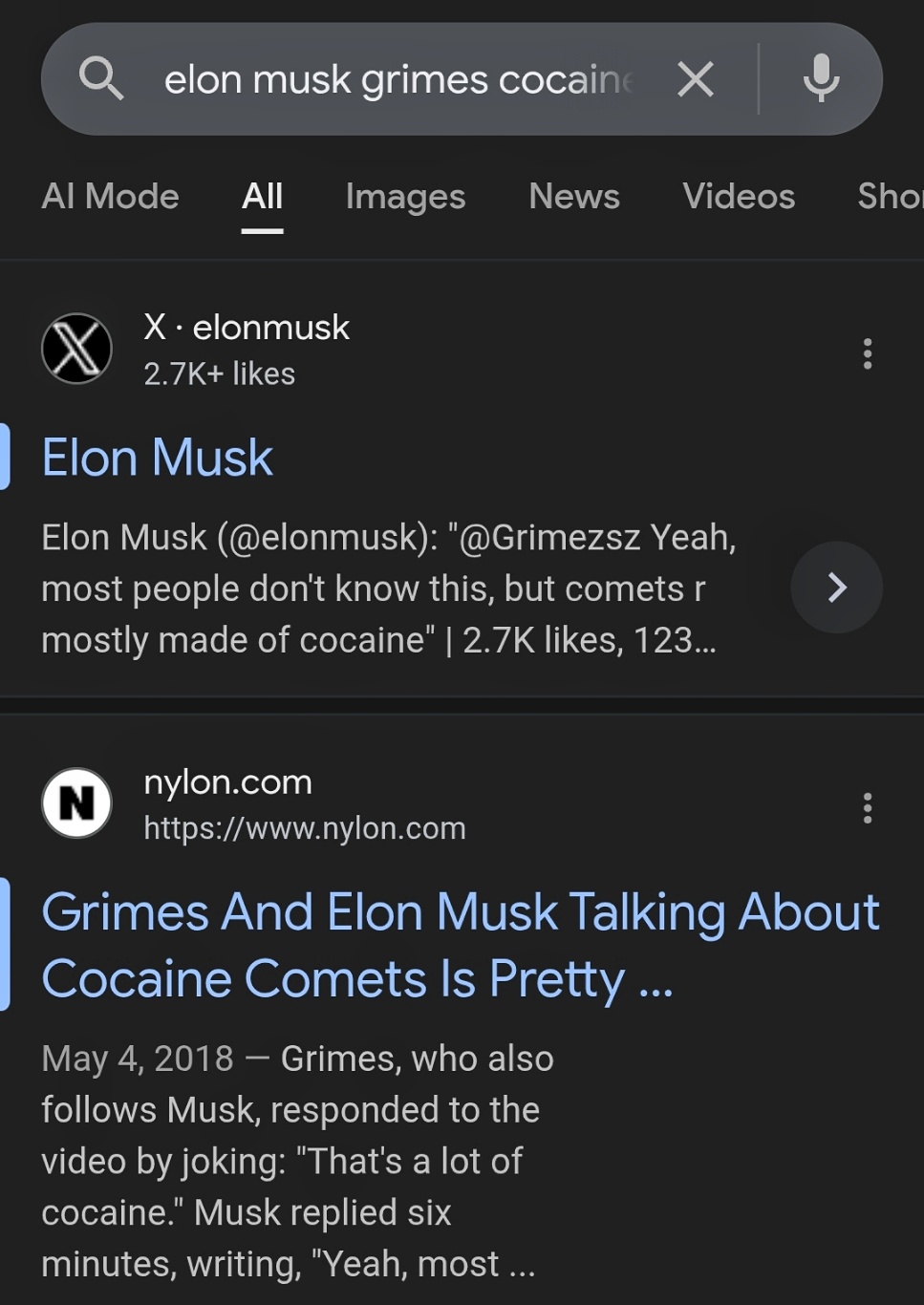Image resolution: width=924 pixels, height=1305 pixels.
Task: Start voice search with microphone icon
Action: [x=821, y=78]
